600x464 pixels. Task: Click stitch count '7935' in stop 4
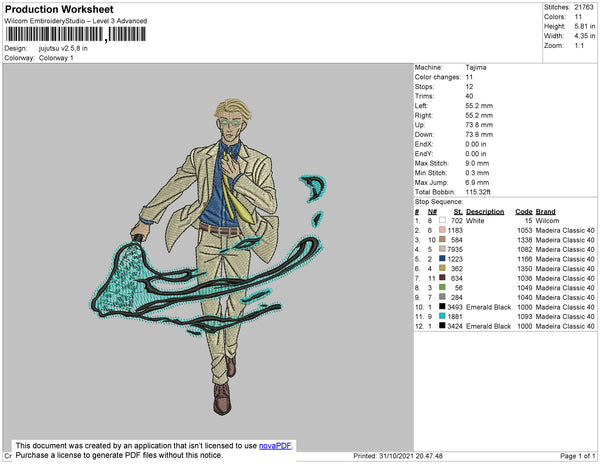tap(455, 249)
